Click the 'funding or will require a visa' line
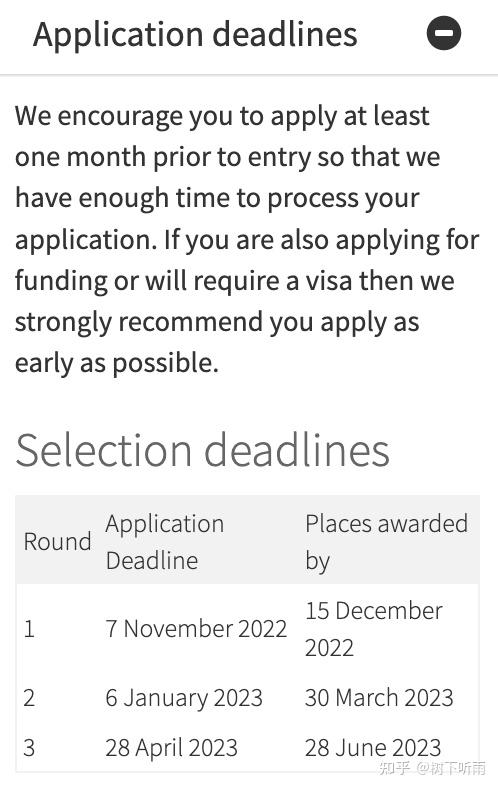 click(234, 281)
